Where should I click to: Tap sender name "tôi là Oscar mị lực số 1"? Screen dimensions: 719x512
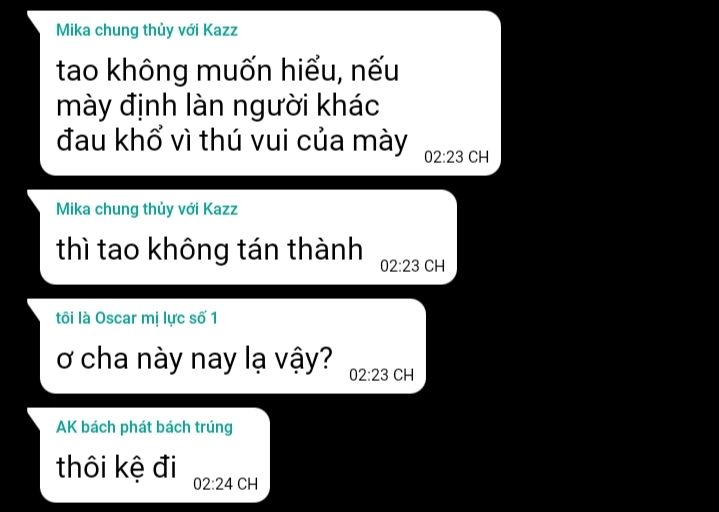[x=136, y=318]
